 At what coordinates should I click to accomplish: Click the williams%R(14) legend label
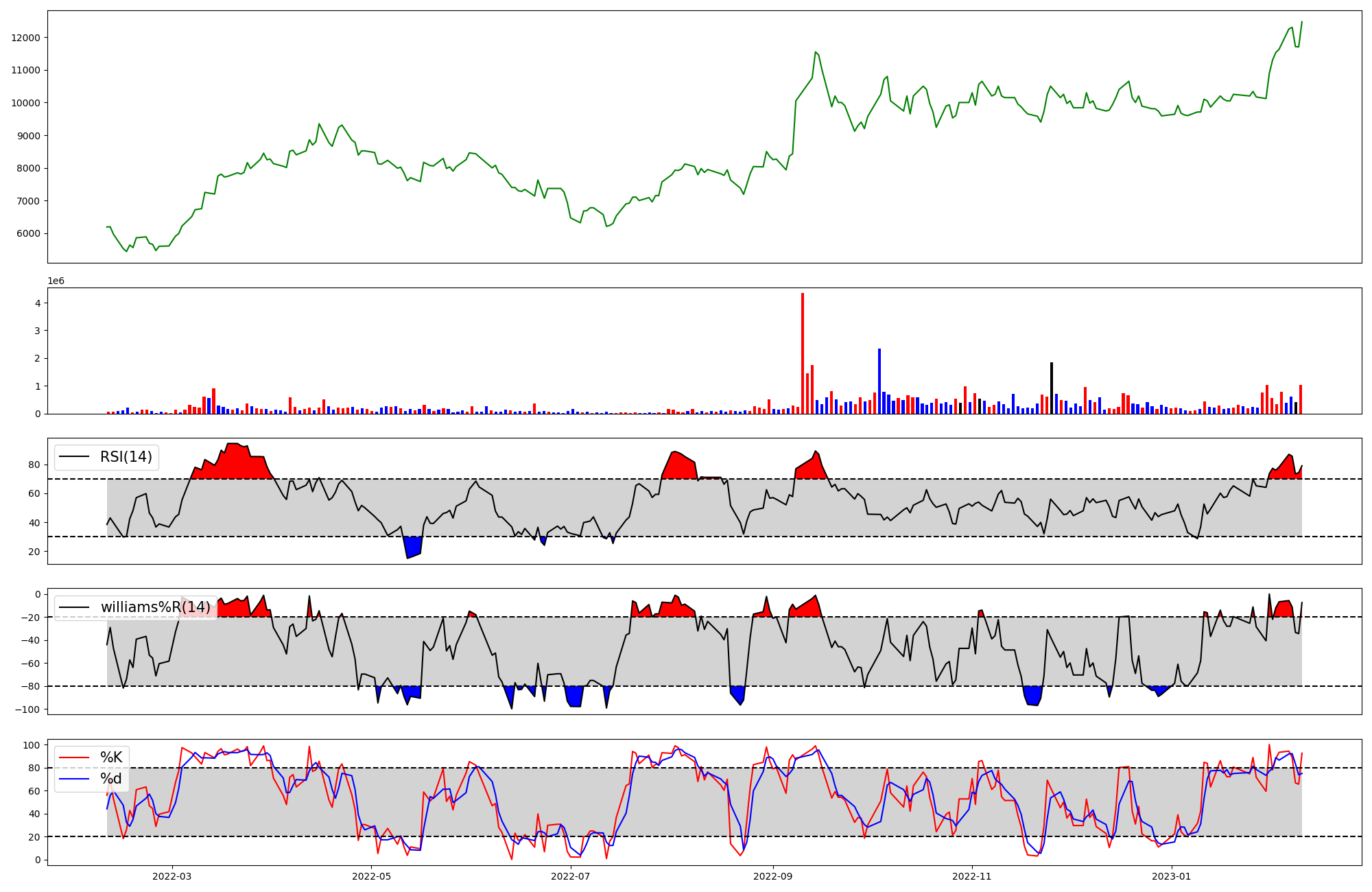tap(156, 607)
